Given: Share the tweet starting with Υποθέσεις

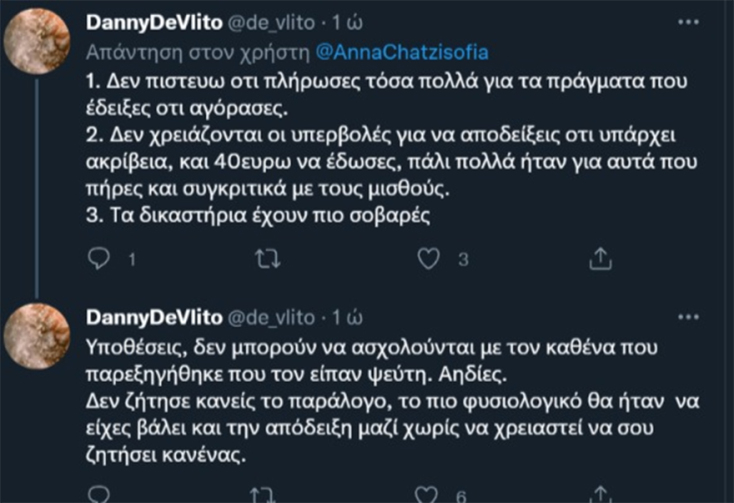Looking at the screenshot, I should [x=599, y=494].
